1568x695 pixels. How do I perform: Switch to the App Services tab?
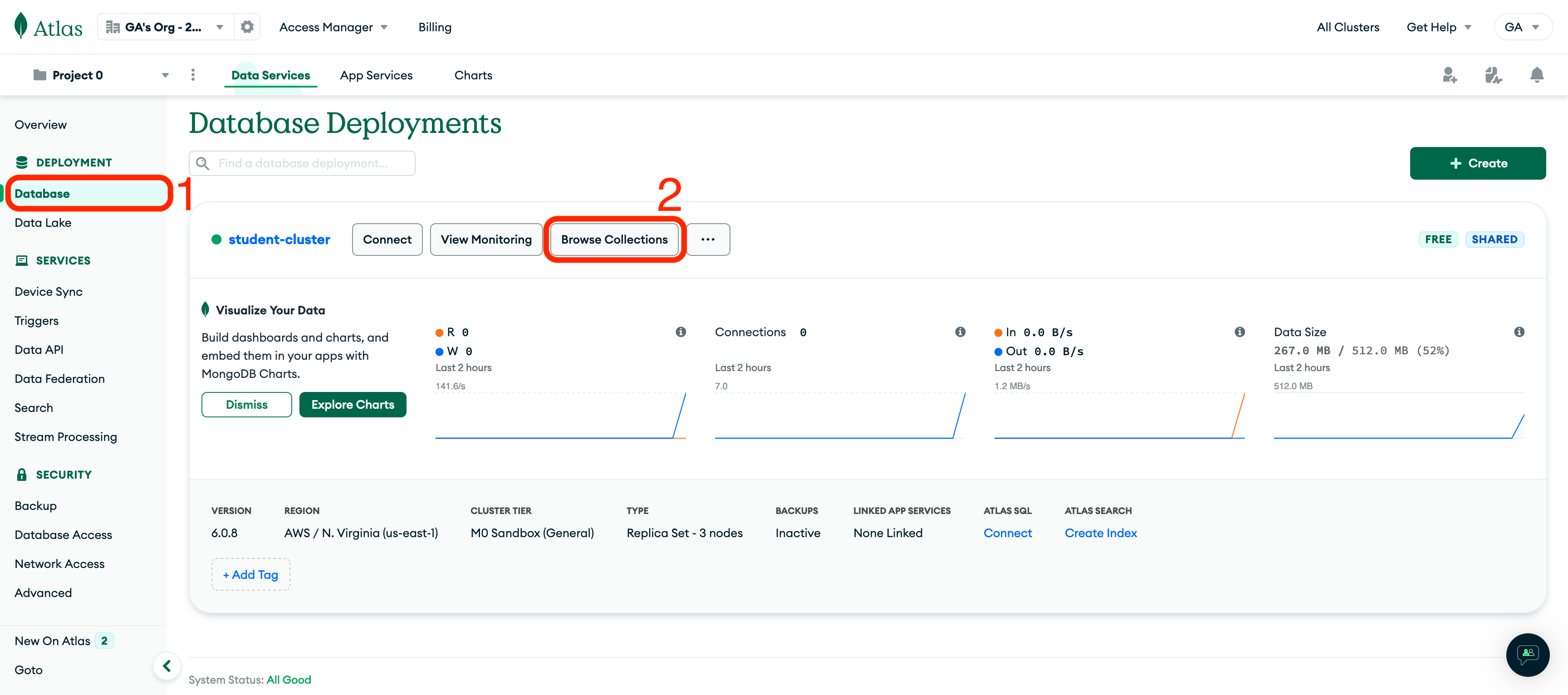coord(376,75)
